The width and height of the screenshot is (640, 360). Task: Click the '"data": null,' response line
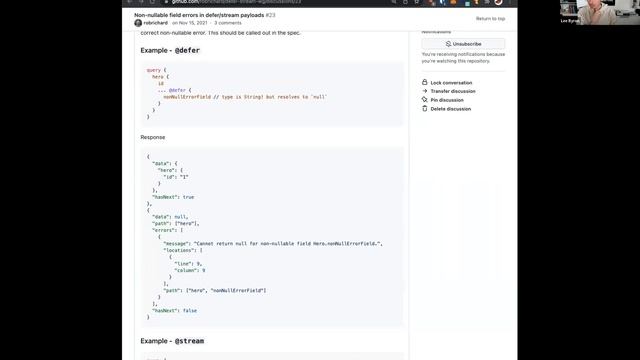[170, 217]
